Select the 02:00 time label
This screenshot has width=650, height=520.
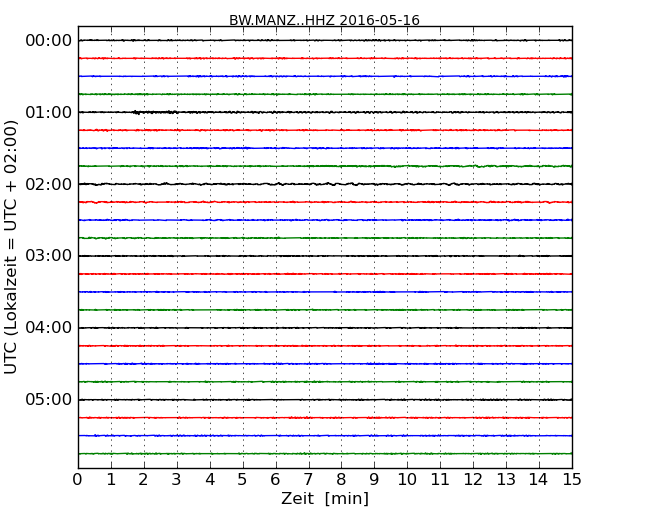(49, 184)
